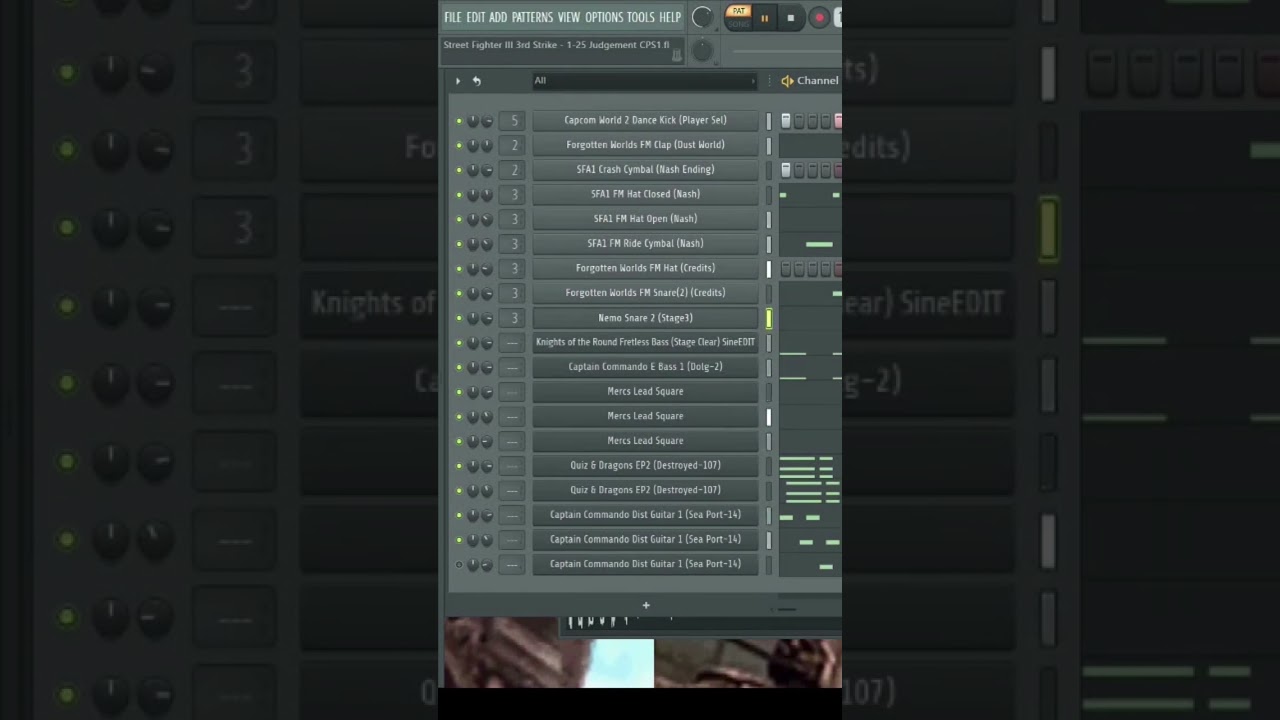Image resolution: width=1280 pixels, height=720 pixels.
Task: Open the PATTERNS menu
Action: point(532,17)
